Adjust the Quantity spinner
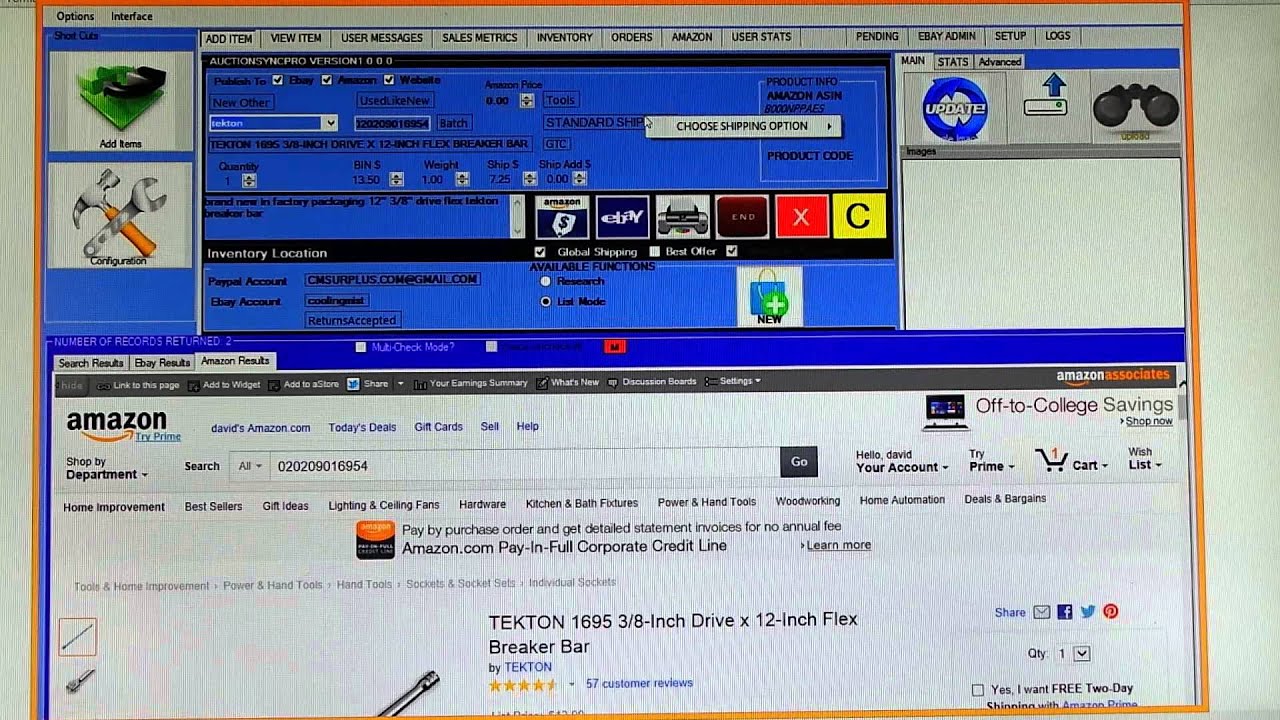 (249, 181)
